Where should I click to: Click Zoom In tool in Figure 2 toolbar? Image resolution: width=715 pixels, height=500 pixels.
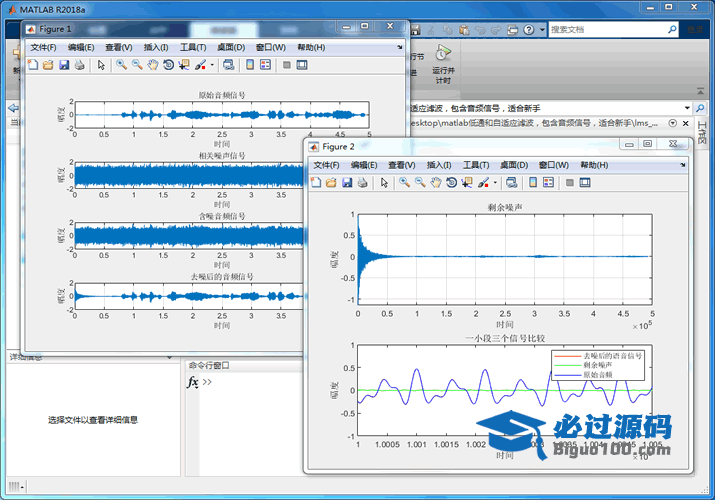(x=404, y=183)
